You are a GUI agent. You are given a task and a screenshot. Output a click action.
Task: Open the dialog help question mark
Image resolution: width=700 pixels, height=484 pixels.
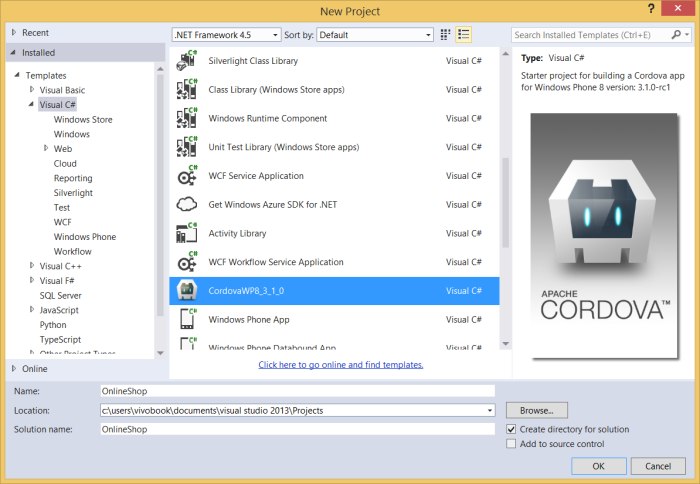(651, 8)
